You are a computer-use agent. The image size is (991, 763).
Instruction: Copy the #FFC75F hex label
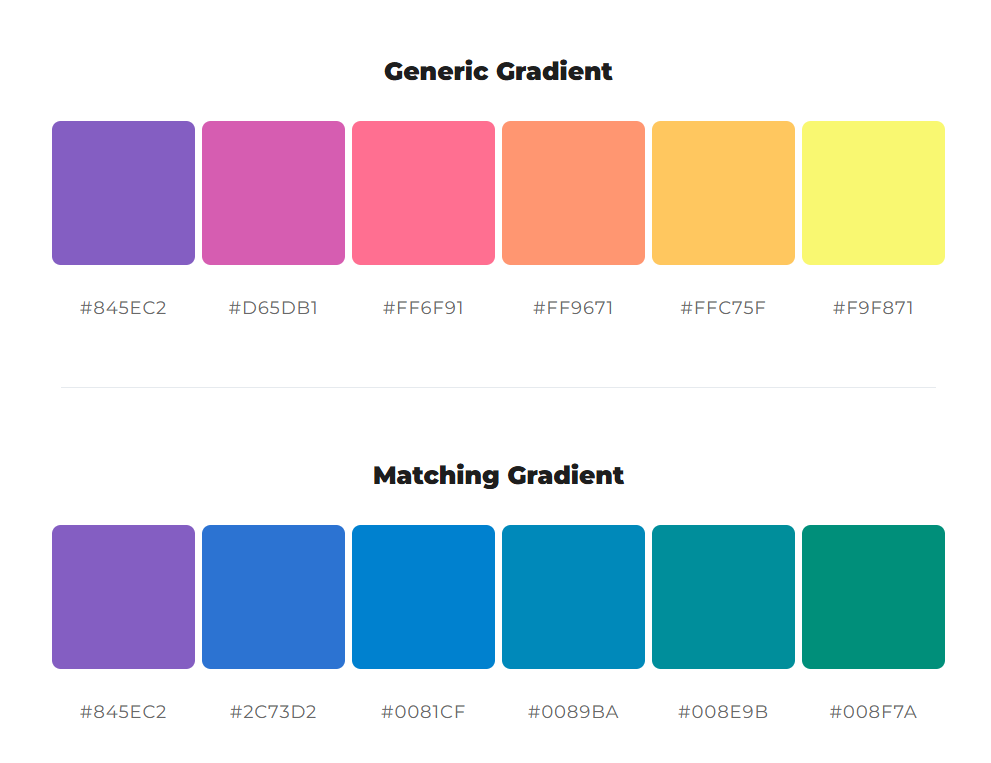coord(723,308)
